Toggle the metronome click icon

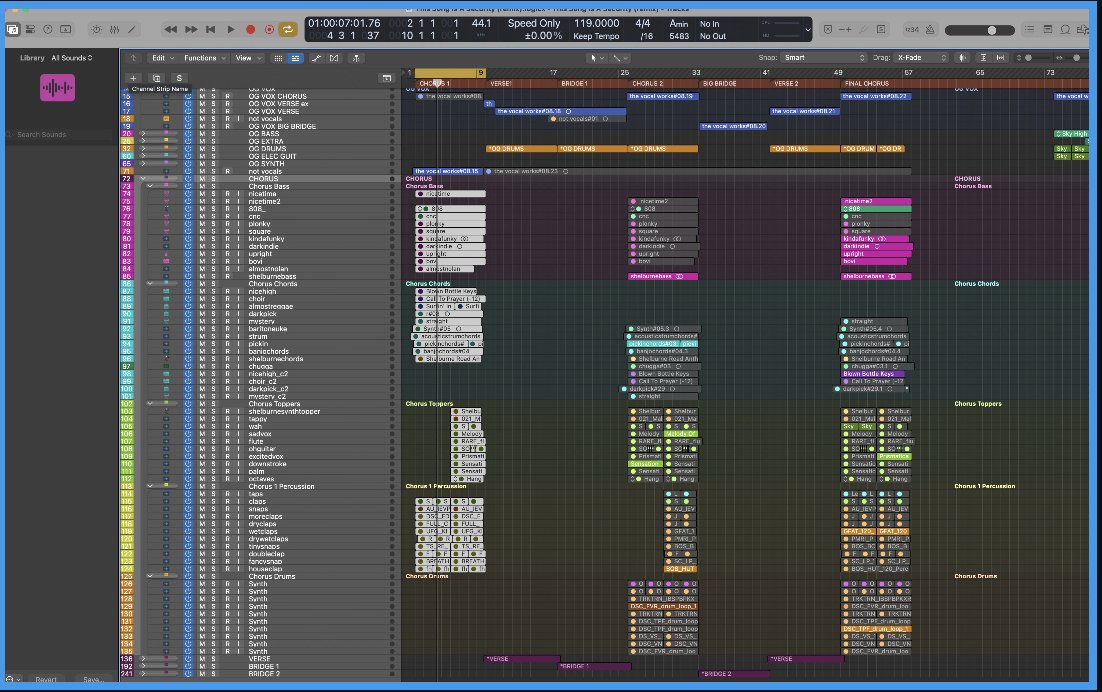coord(930,30)
